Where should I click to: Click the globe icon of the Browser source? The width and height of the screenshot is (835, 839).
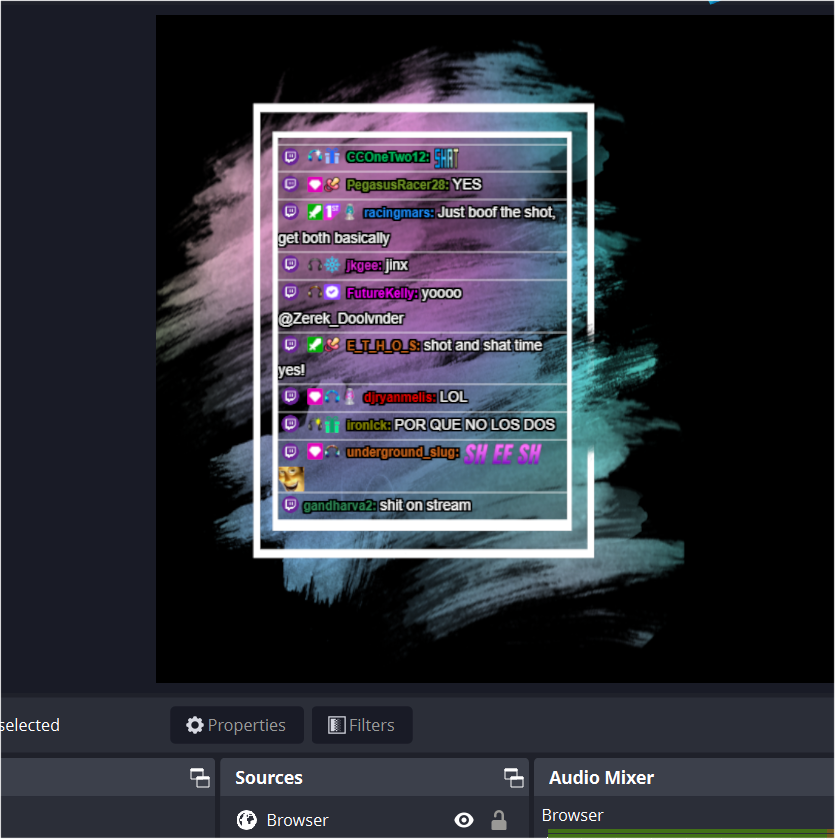tap(246, 820)
